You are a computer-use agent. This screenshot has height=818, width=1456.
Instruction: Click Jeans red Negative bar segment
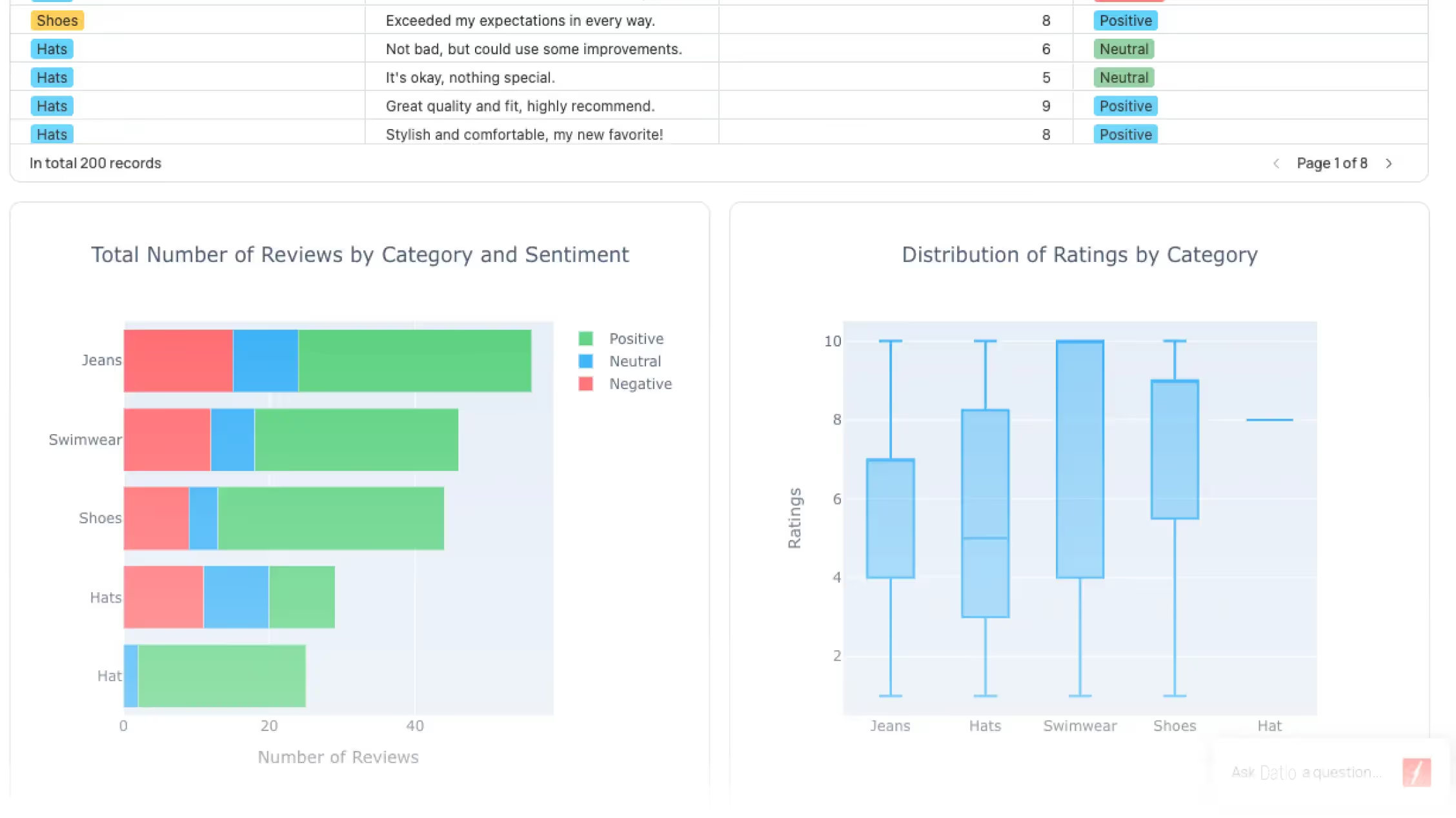tap(178, 361)
